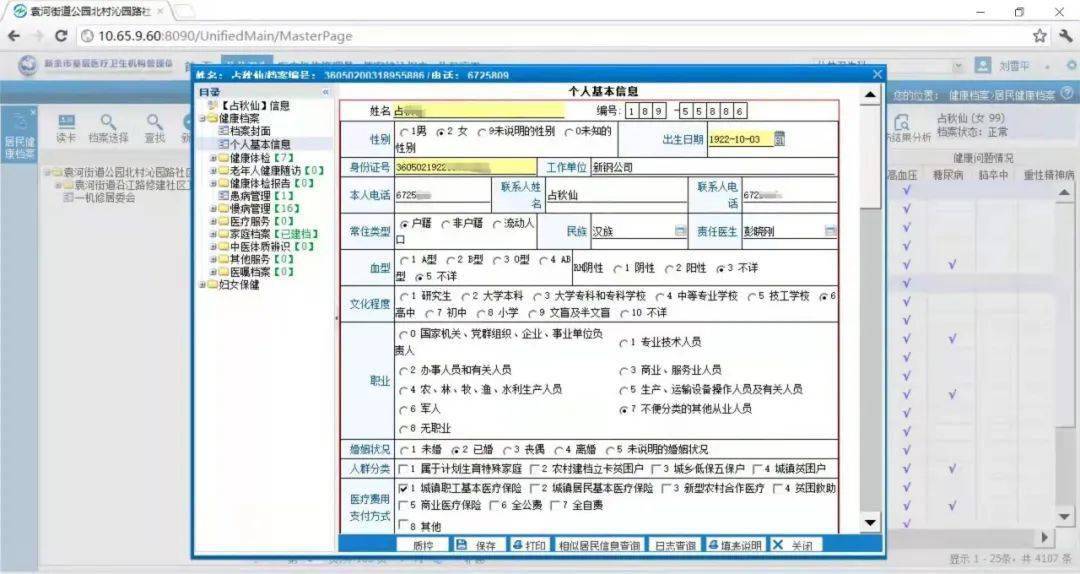Collapse the 目录 panel with double-arrow icon
Viewport: 1080px width, 574px height.
(x=326, y=92)
